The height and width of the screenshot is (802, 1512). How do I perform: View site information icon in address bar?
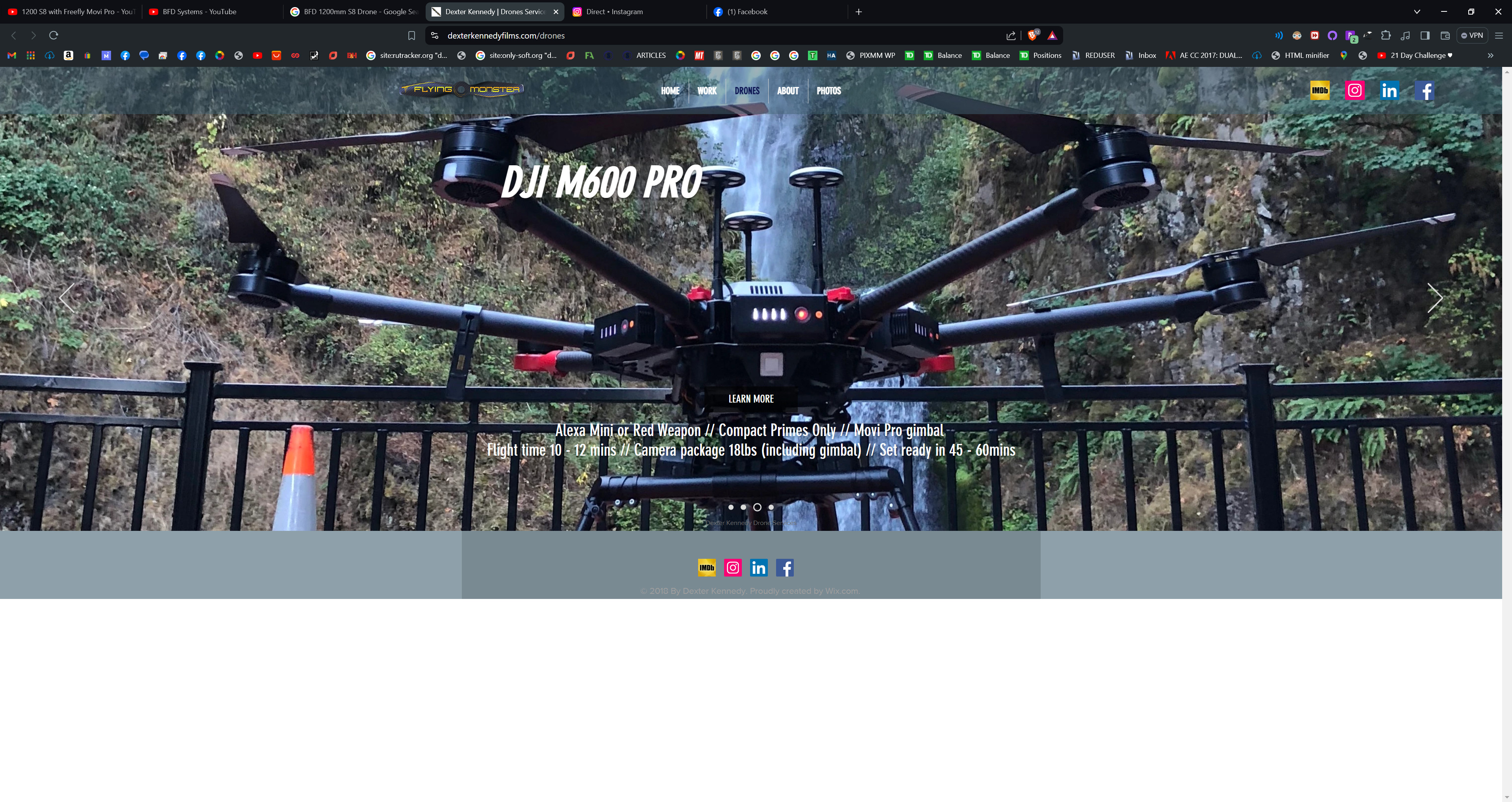[434, 36]
